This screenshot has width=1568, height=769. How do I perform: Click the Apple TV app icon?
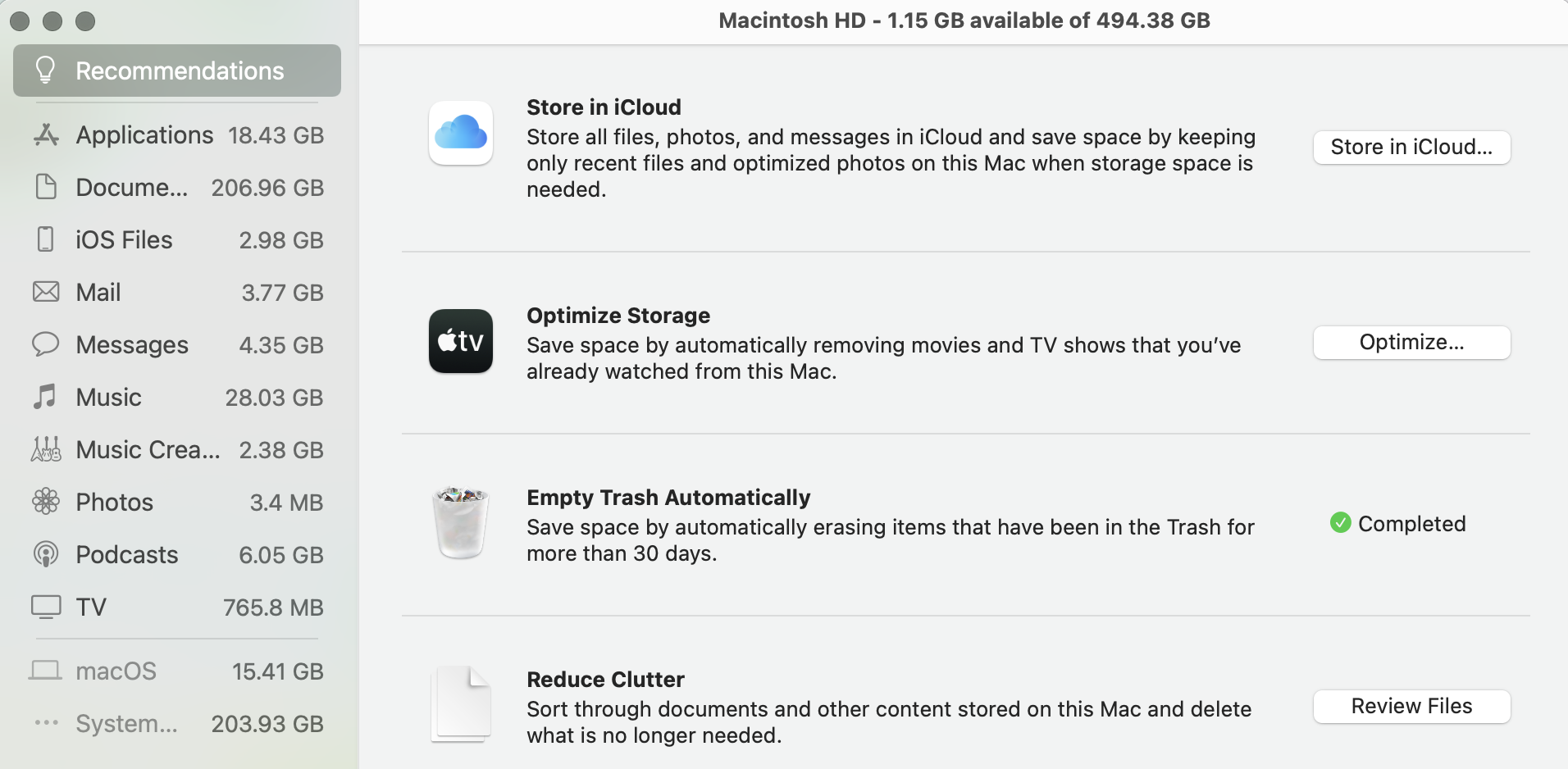coord(460,341)
